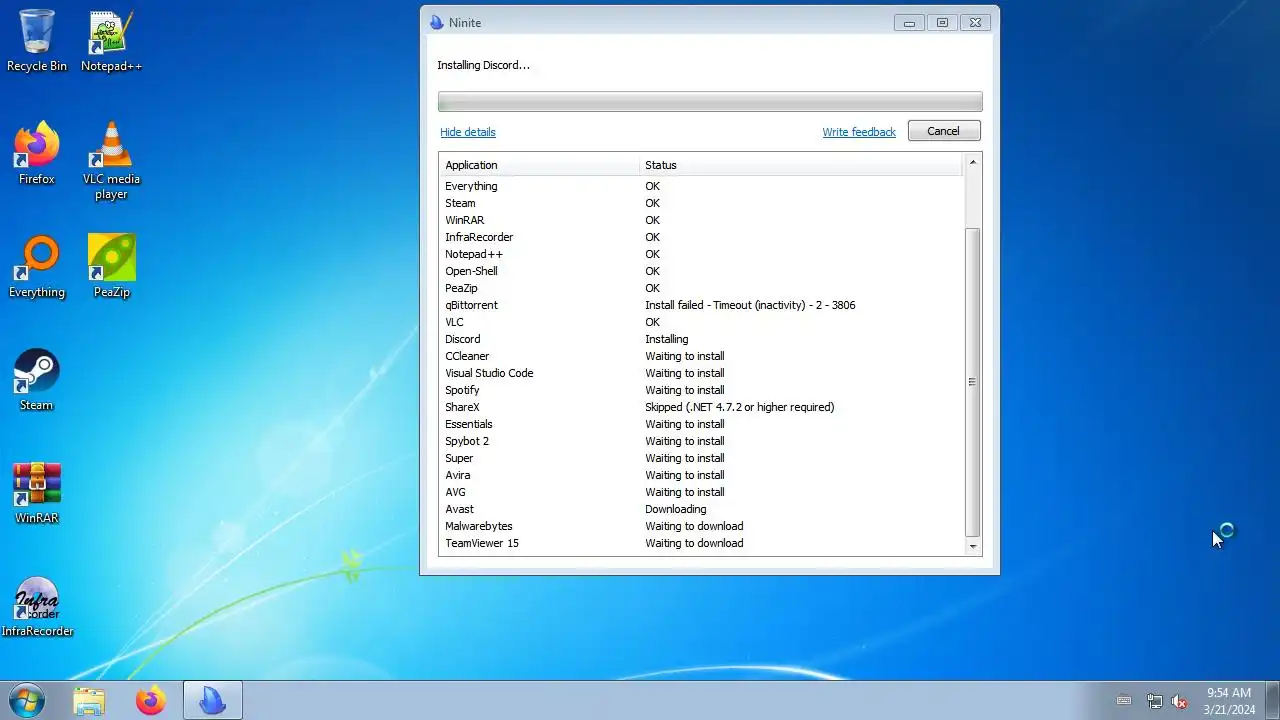
Task: Select the Spybot 2 row
Action: pos(701,441)
